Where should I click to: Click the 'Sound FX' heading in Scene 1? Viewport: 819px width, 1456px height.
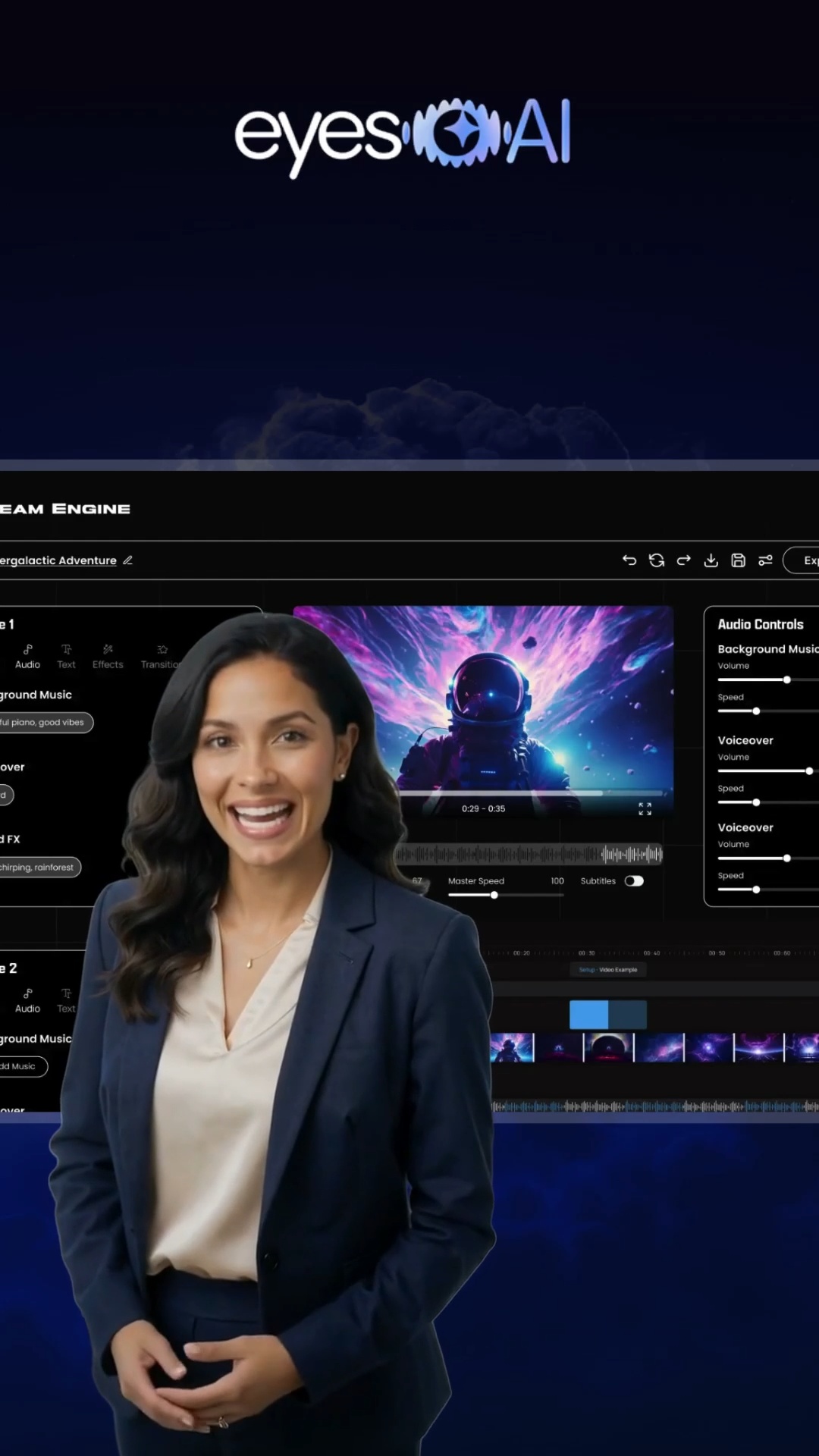(x=10, y=839)
